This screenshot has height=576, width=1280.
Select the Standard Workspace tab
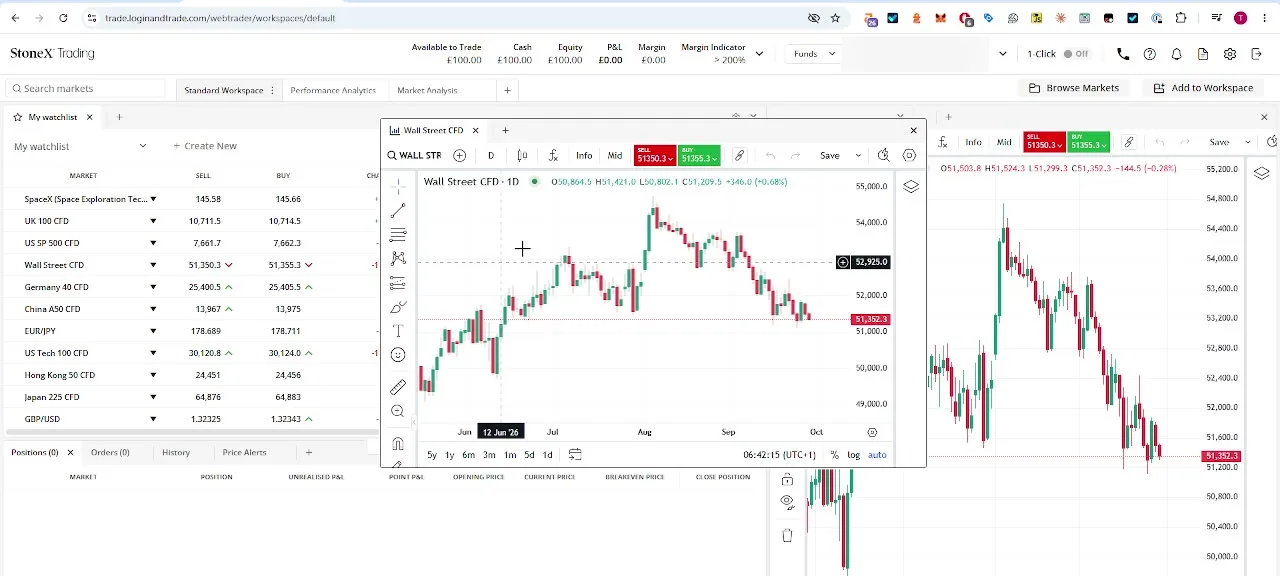click(x=223, y=90)
